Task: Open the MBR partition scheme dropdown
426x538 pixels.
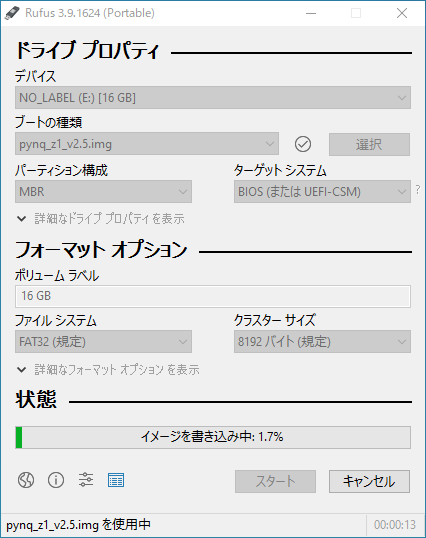Action: pyautogui.click(x=103, y=191)
